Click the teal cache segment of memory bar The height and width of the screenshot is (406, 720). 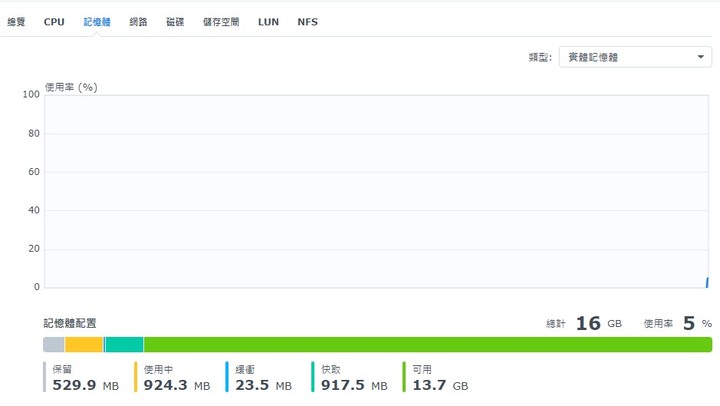[124, 344]
